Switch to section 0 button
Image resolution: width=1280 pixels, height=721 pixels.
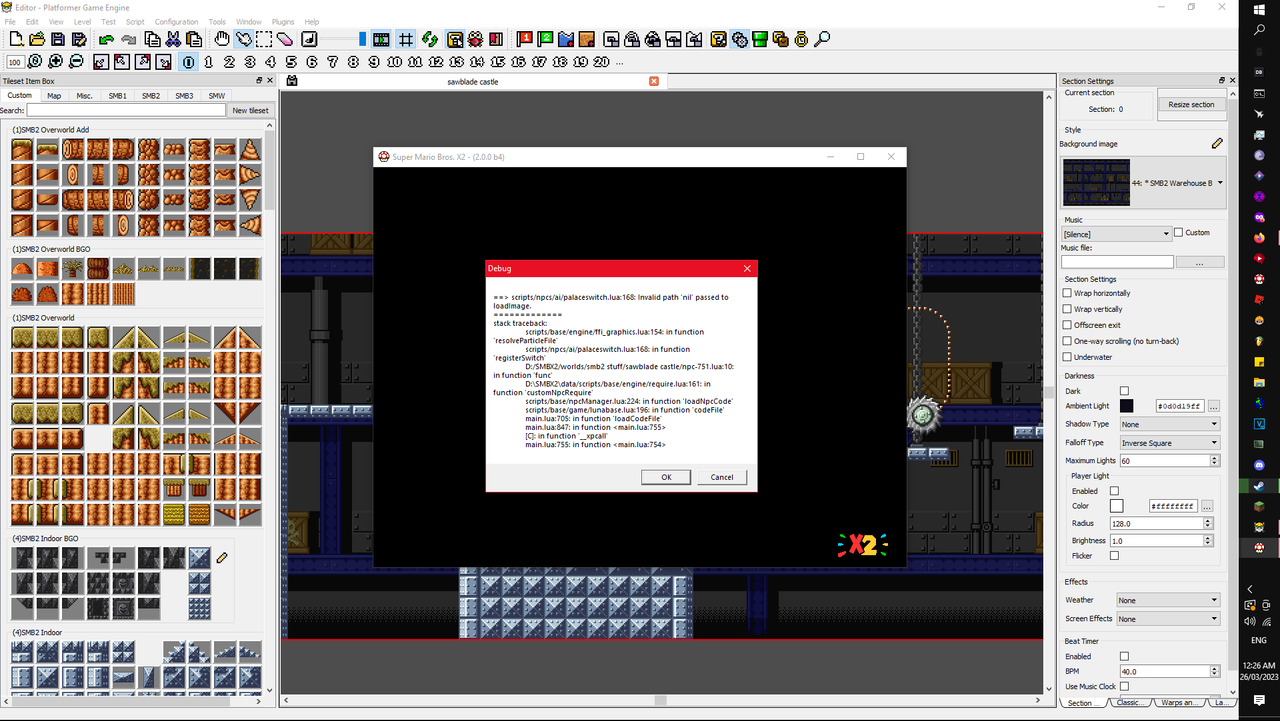click(x=188, y=62)
